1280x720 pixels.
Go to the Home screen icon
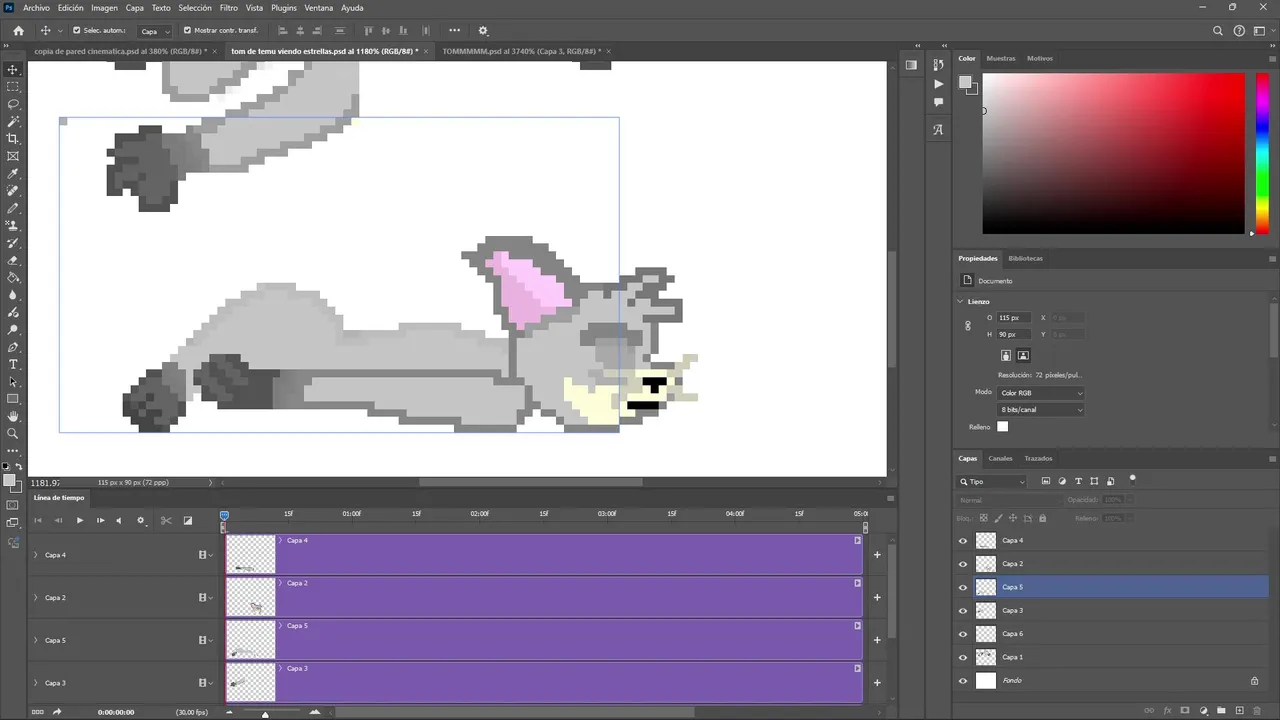pyautogui.click(x=18, y=31)
